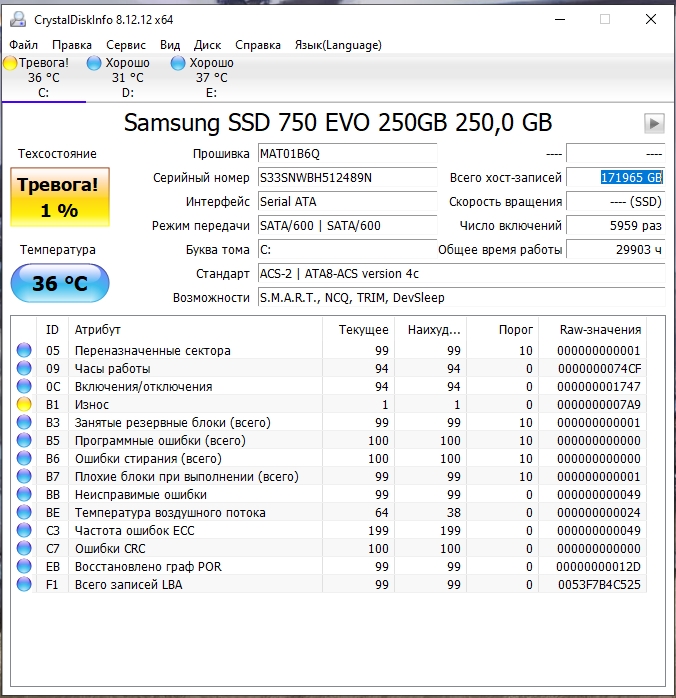The image size is (676, 698).
Task: Click raw value 0000000012D in POR row
Action: point(598,567)
